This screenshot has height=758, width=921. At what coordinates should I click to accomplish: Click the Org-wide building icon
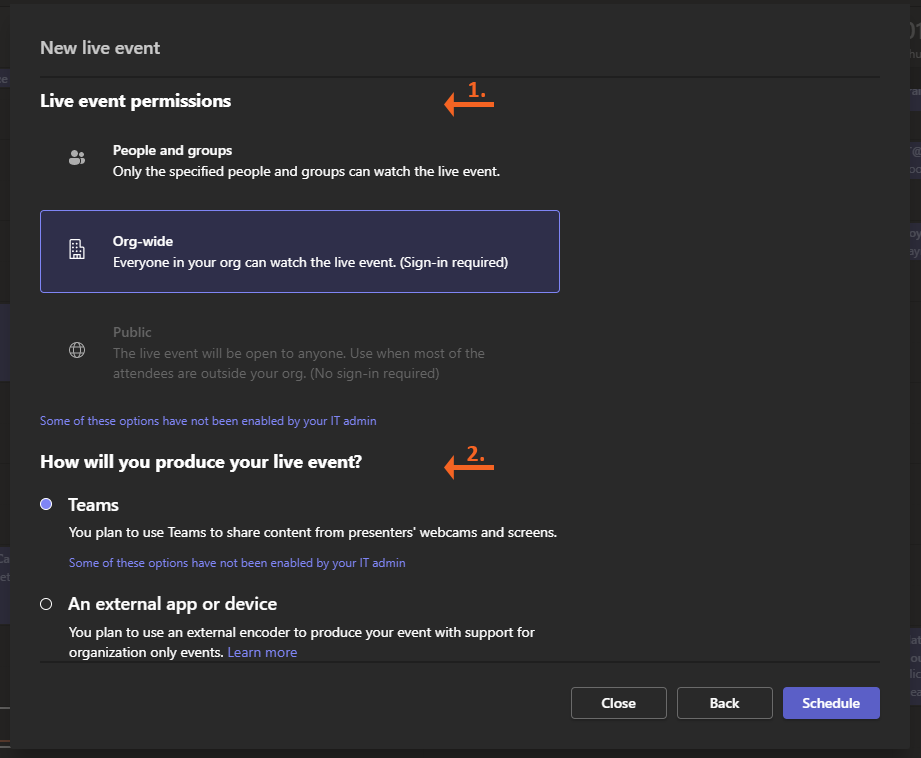tap(77, 250)
